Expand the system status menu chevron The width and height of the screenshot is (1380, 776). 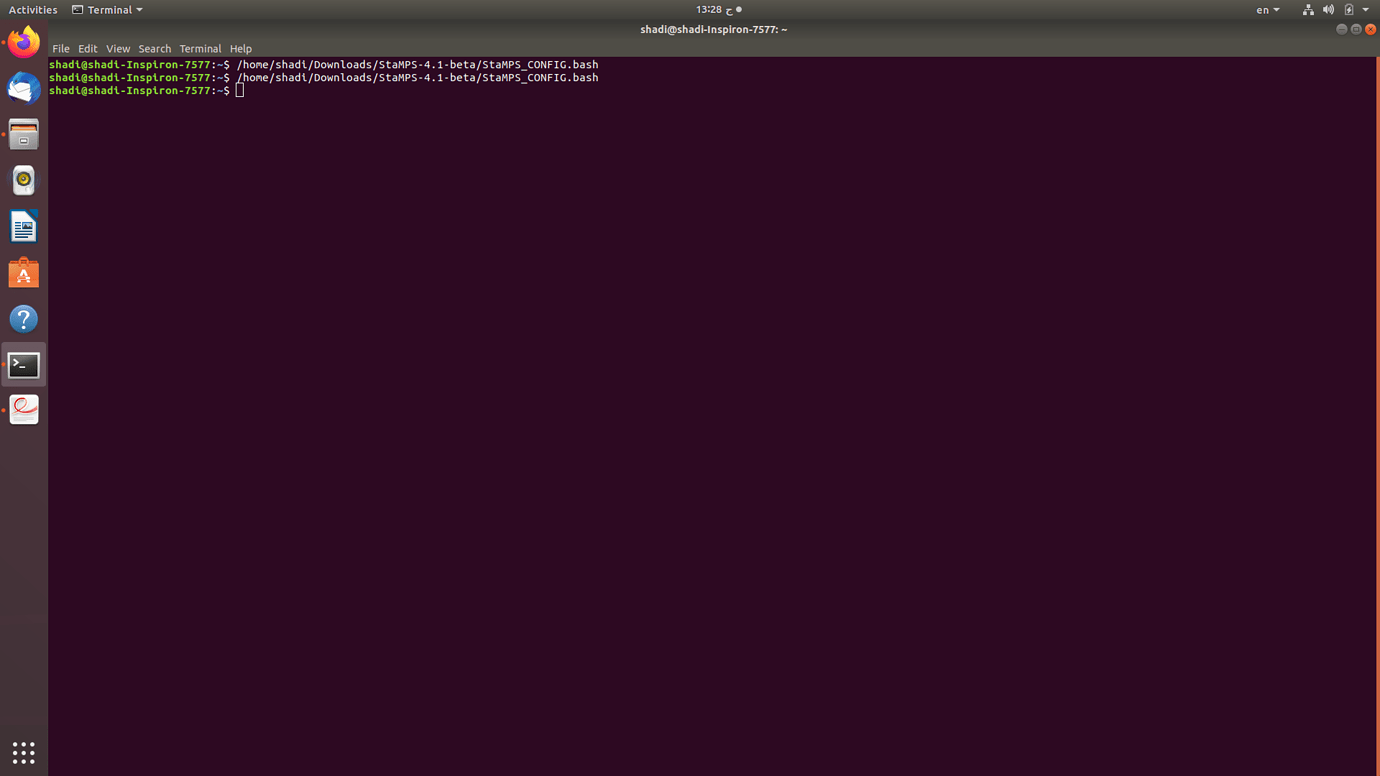point(1365,9)
